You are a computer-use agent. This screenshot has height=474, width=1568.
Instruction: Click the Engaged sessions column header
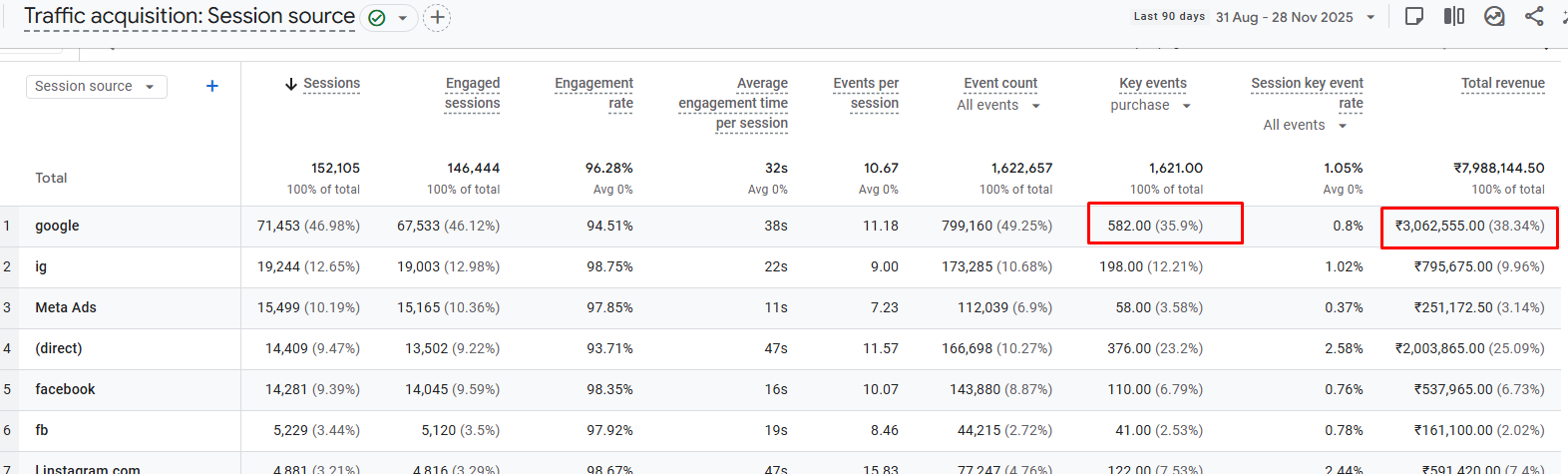point(472,93)
